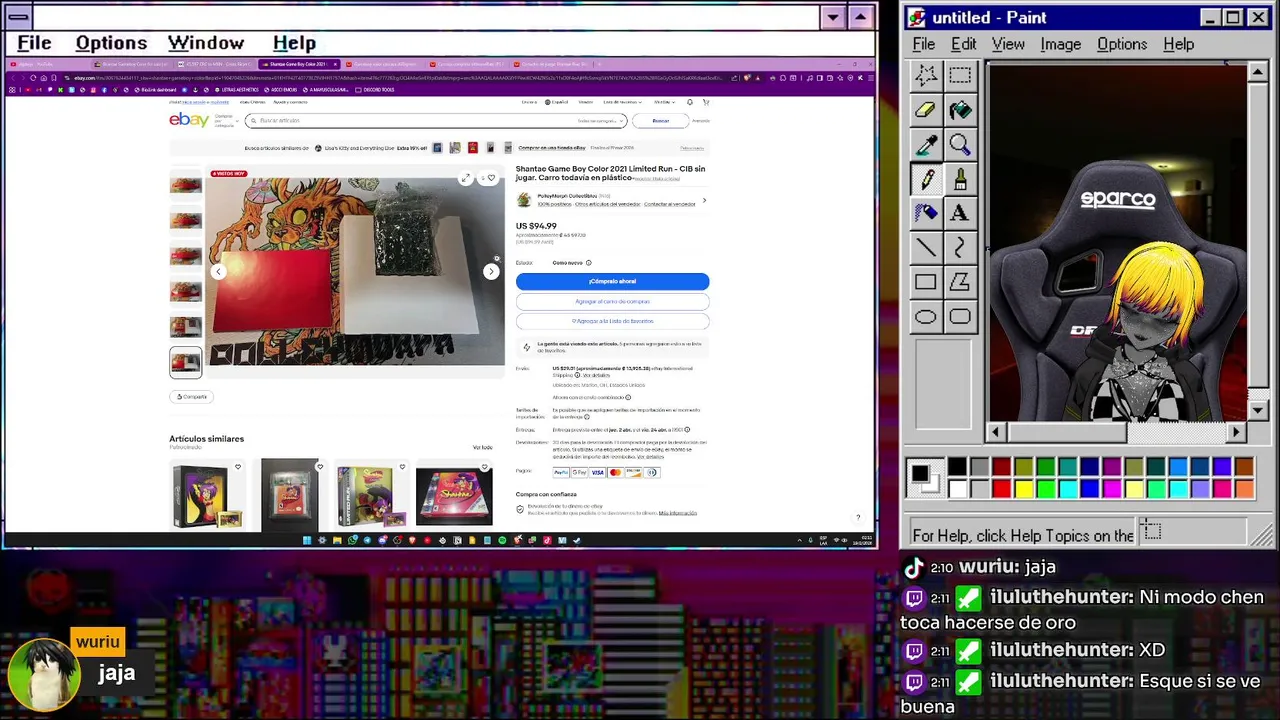Select the Pencil tool in Paint
This screenshot has width=1280, height=720.
926,179
